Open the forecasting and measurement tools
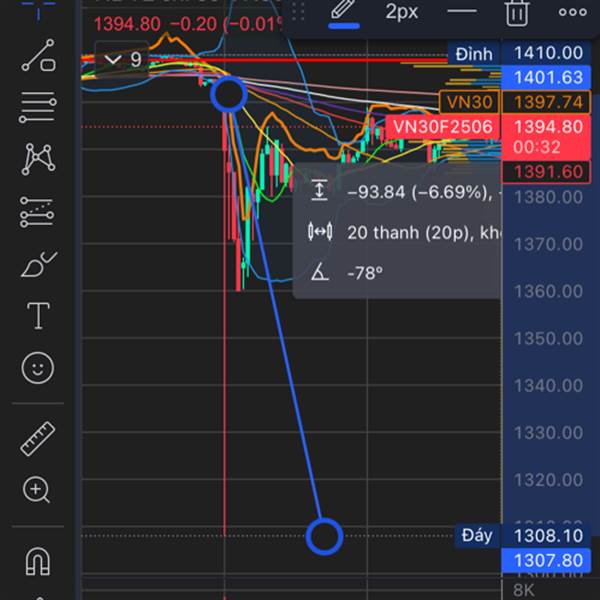 [37, 212]
